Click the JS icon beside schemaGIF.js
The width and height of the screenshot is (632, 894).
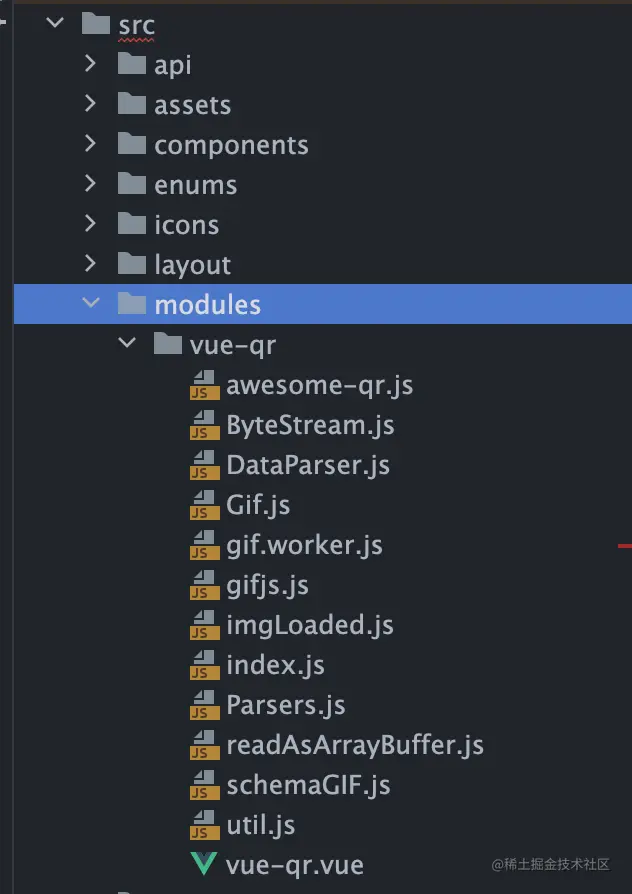click(x=204, y=786)
